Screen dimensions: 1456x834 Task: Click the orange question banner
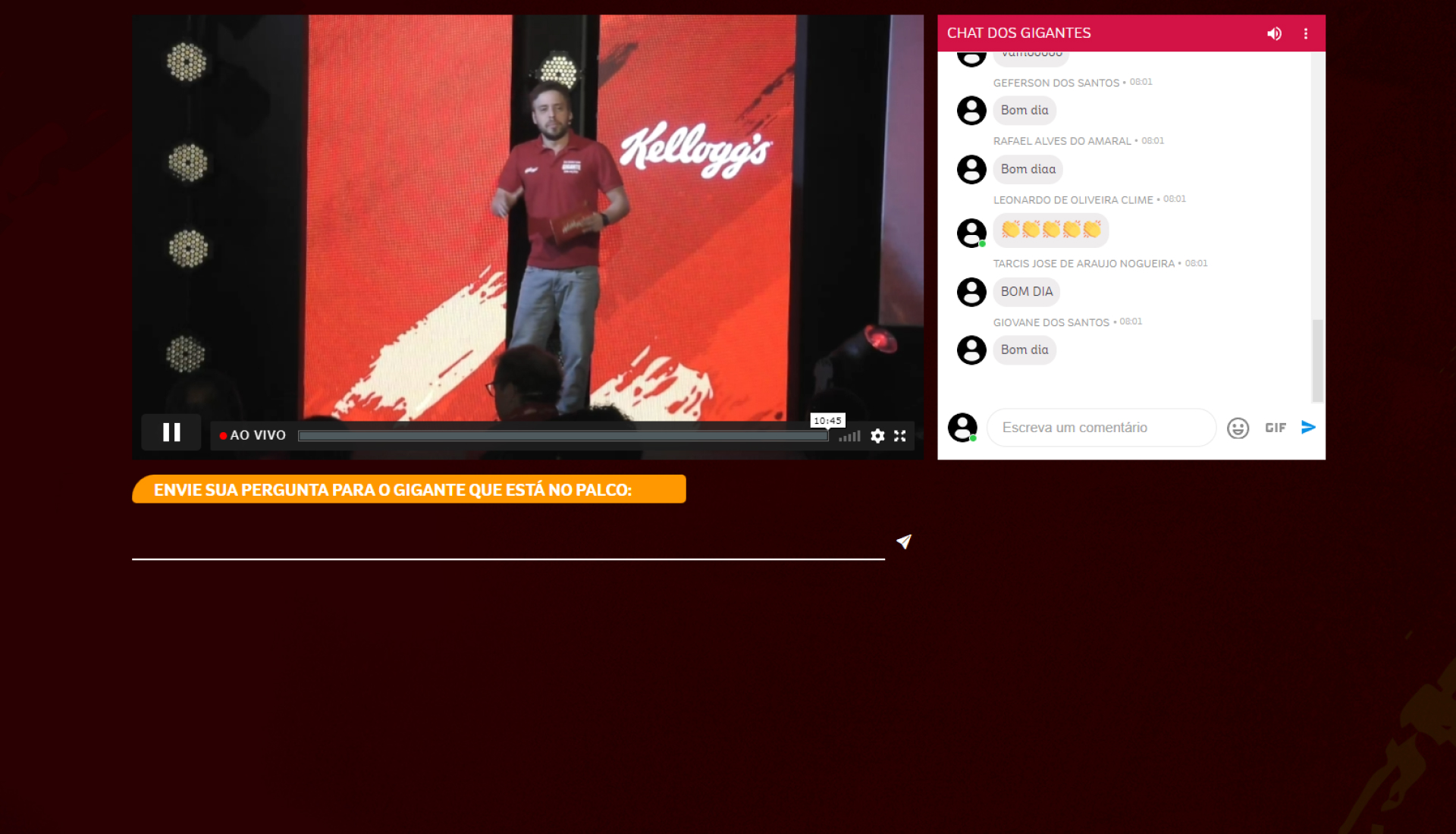click(409, 490)
